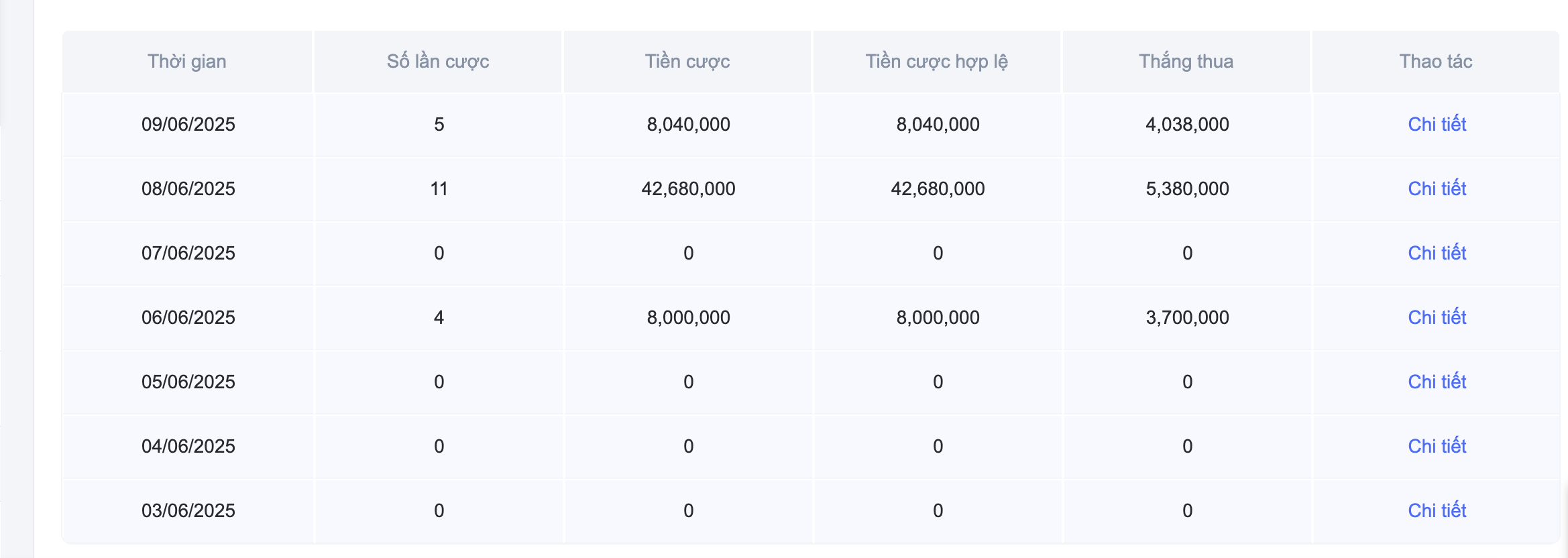Click the Tiền cược column header
The height and width of the screenshot is (558, 1568).
(687, 62)
